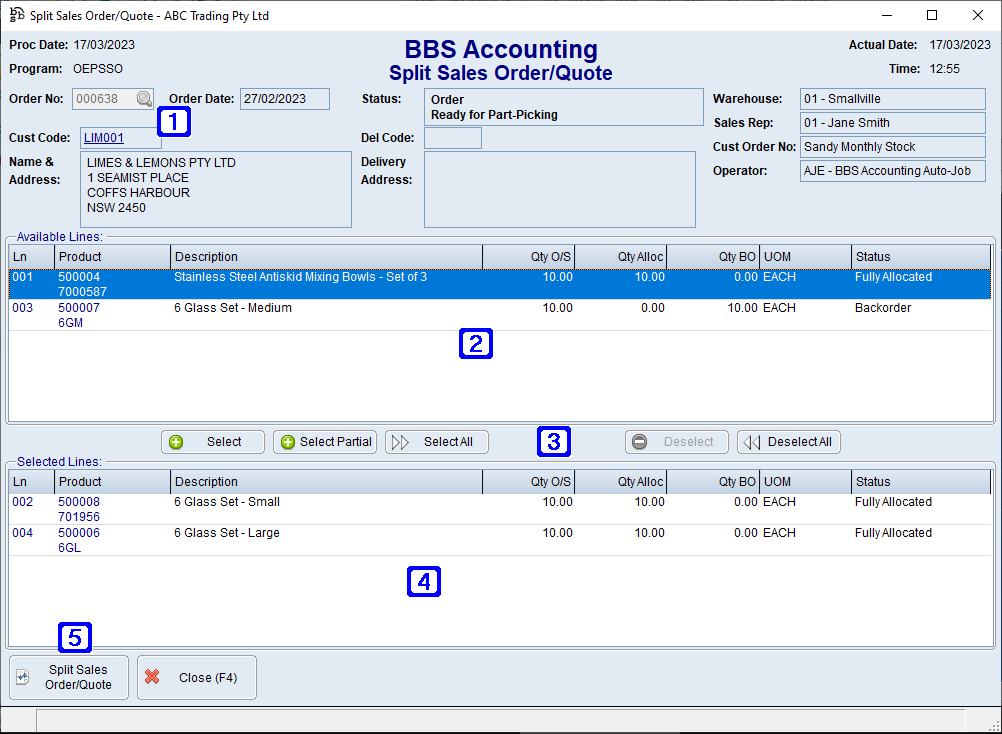Click the Sales Rep 01 - Jane Smith field
Image resolution: width=1002 pixels, height=734 pixels.
coord(891,122)
